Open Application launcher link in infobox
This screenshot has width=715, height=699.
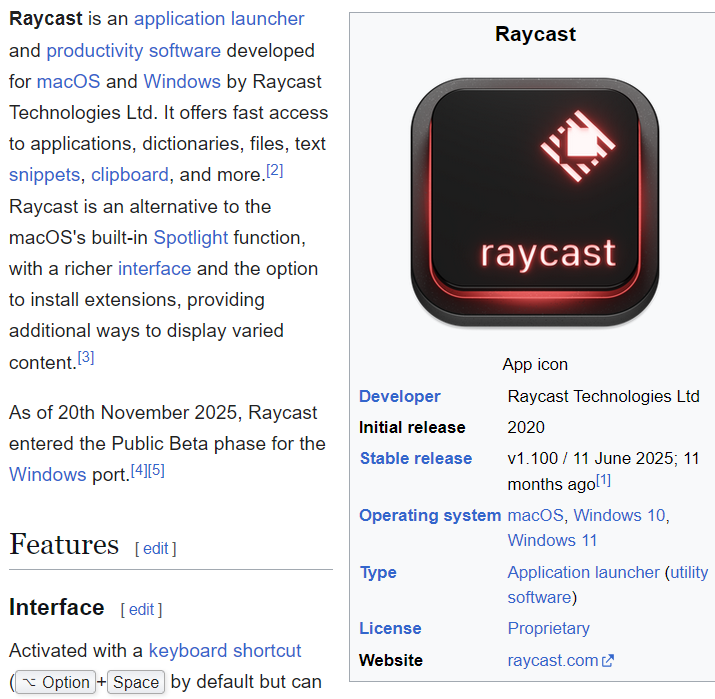583,572
